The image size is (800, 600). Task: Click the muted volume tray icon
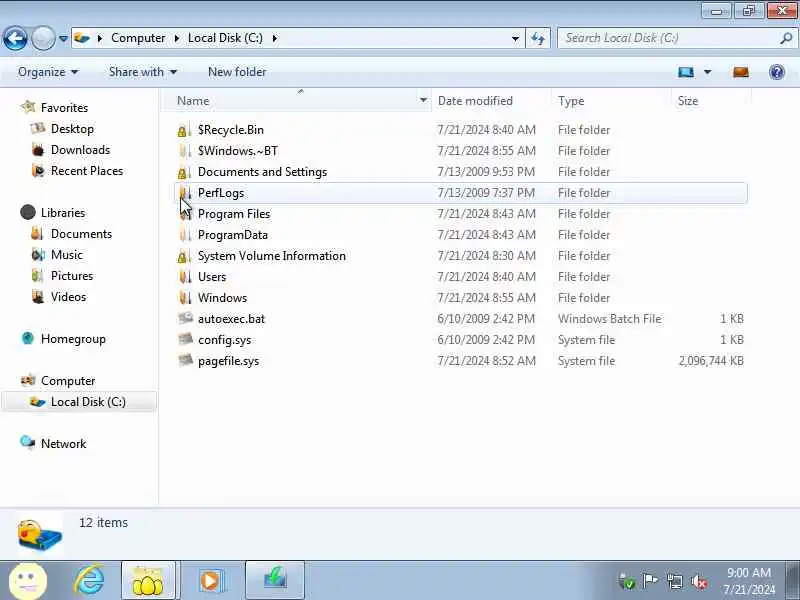click(x=699, y=581)
